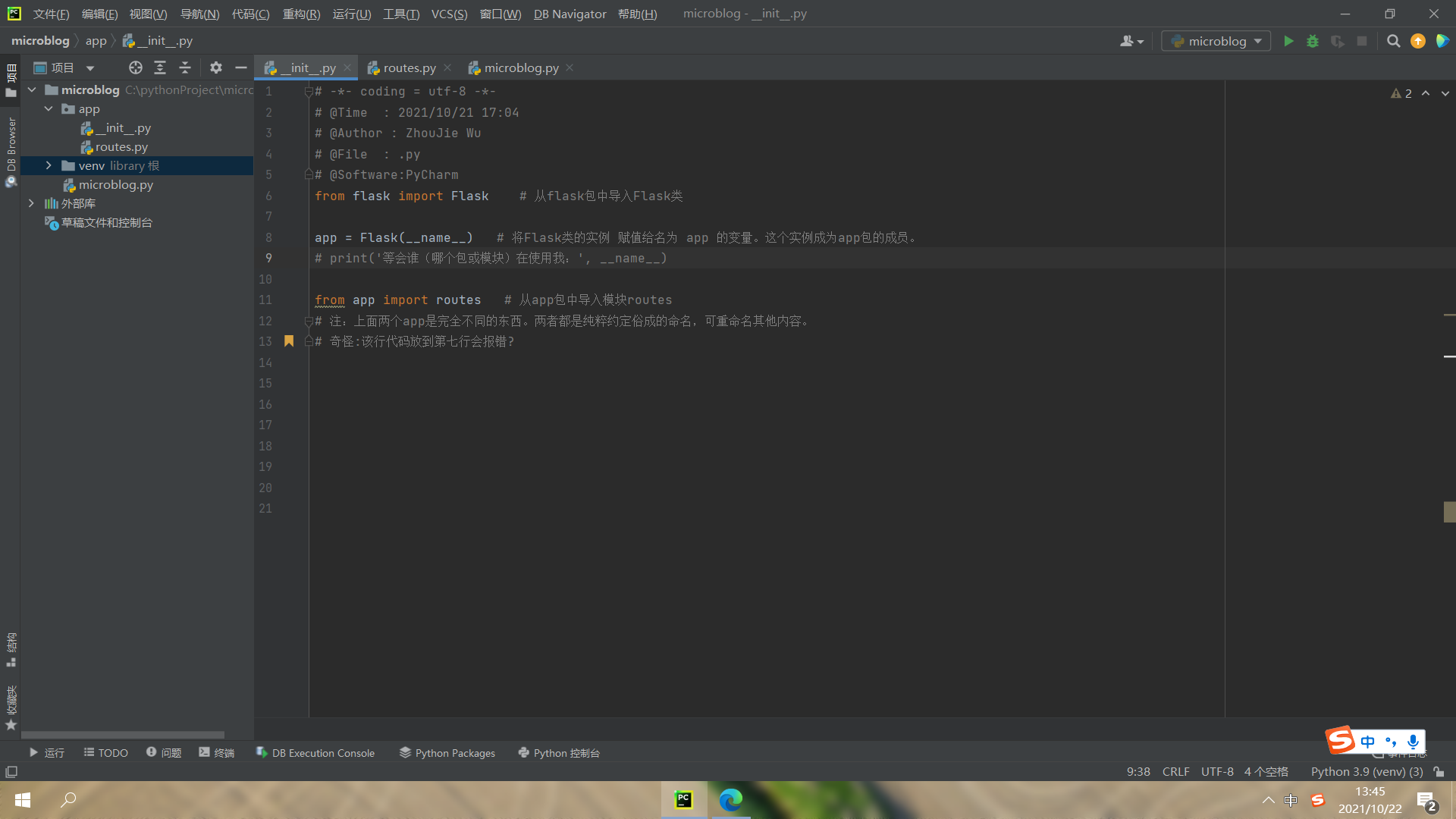The width and height of the screenshot is (1456, 819).
Task: Click the Python 控制台 input area
Action: click(x=559, y=753)
